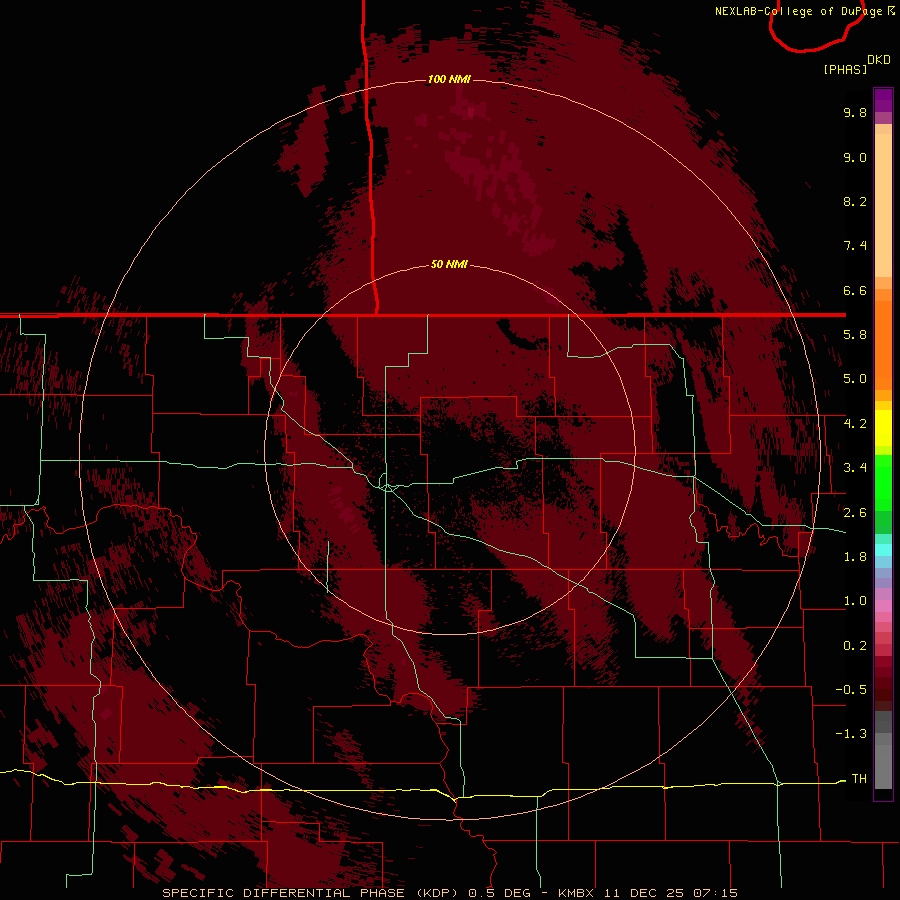Viewport: 900px width, 900px height.
Task: Click the 0.2 value on color scale
Action: point(855,646)
